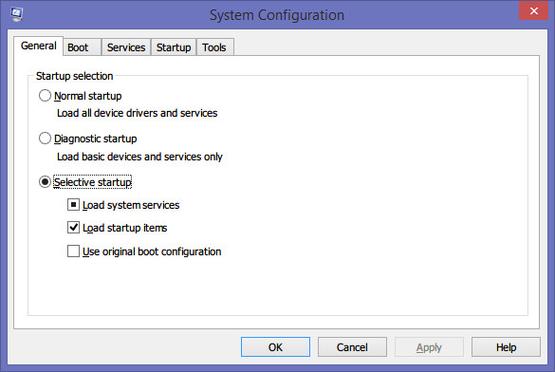
Task: Confirm settings with the OK button
Action: click(275, 347)
